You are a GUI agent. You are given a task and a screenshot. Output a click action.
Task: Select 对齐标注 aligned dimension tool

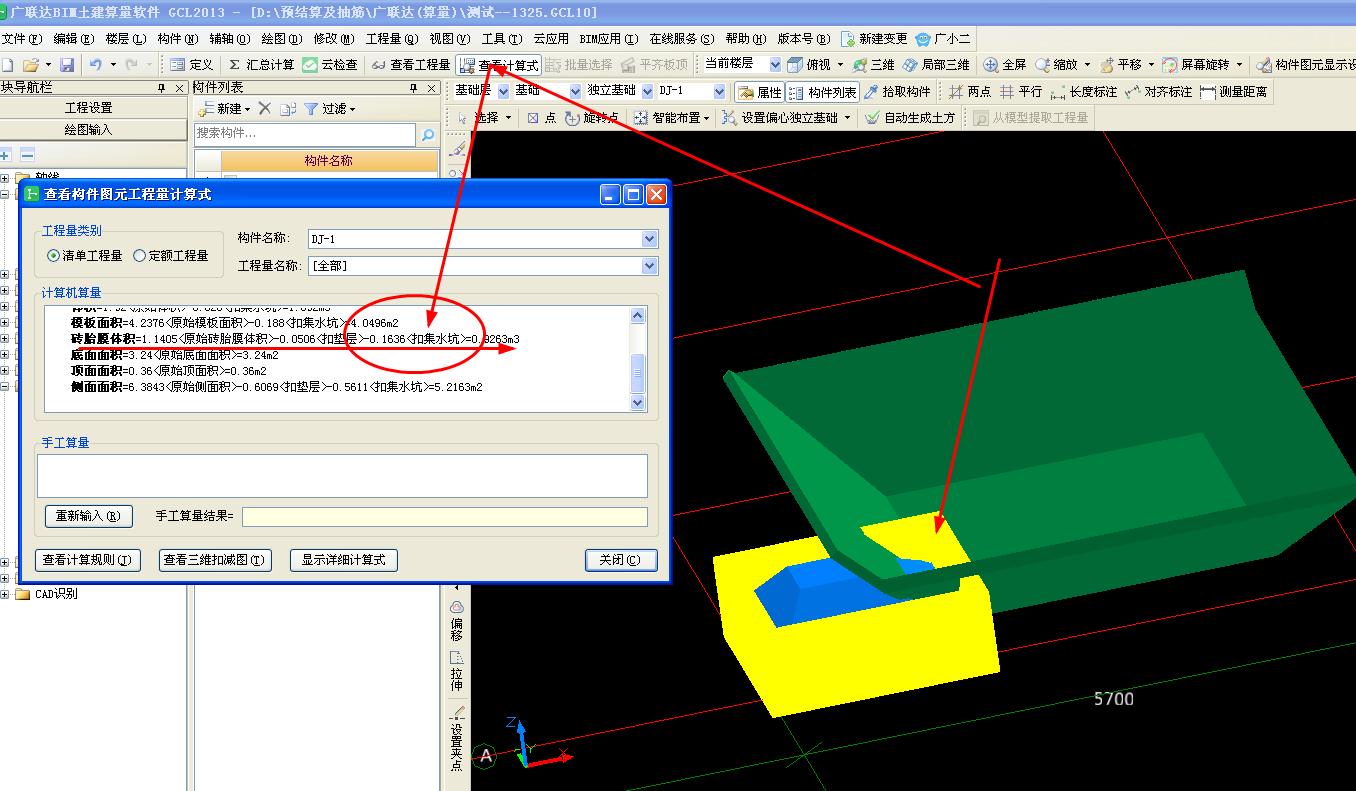[x=1158, y=92]
